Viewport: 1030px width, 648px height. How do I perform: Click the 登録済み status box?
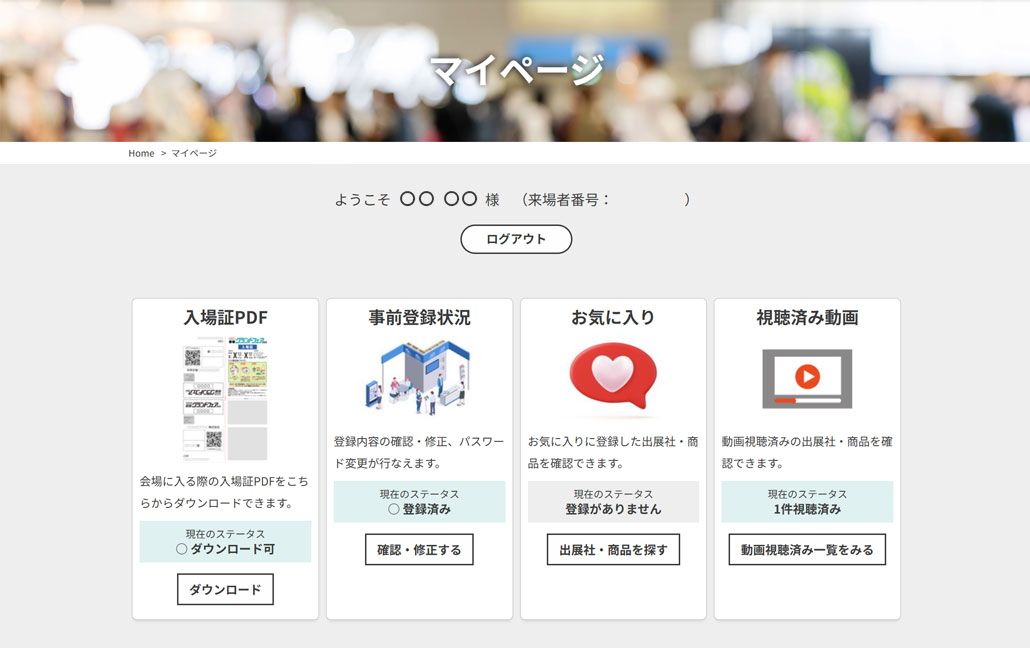[x=419, y=501]
